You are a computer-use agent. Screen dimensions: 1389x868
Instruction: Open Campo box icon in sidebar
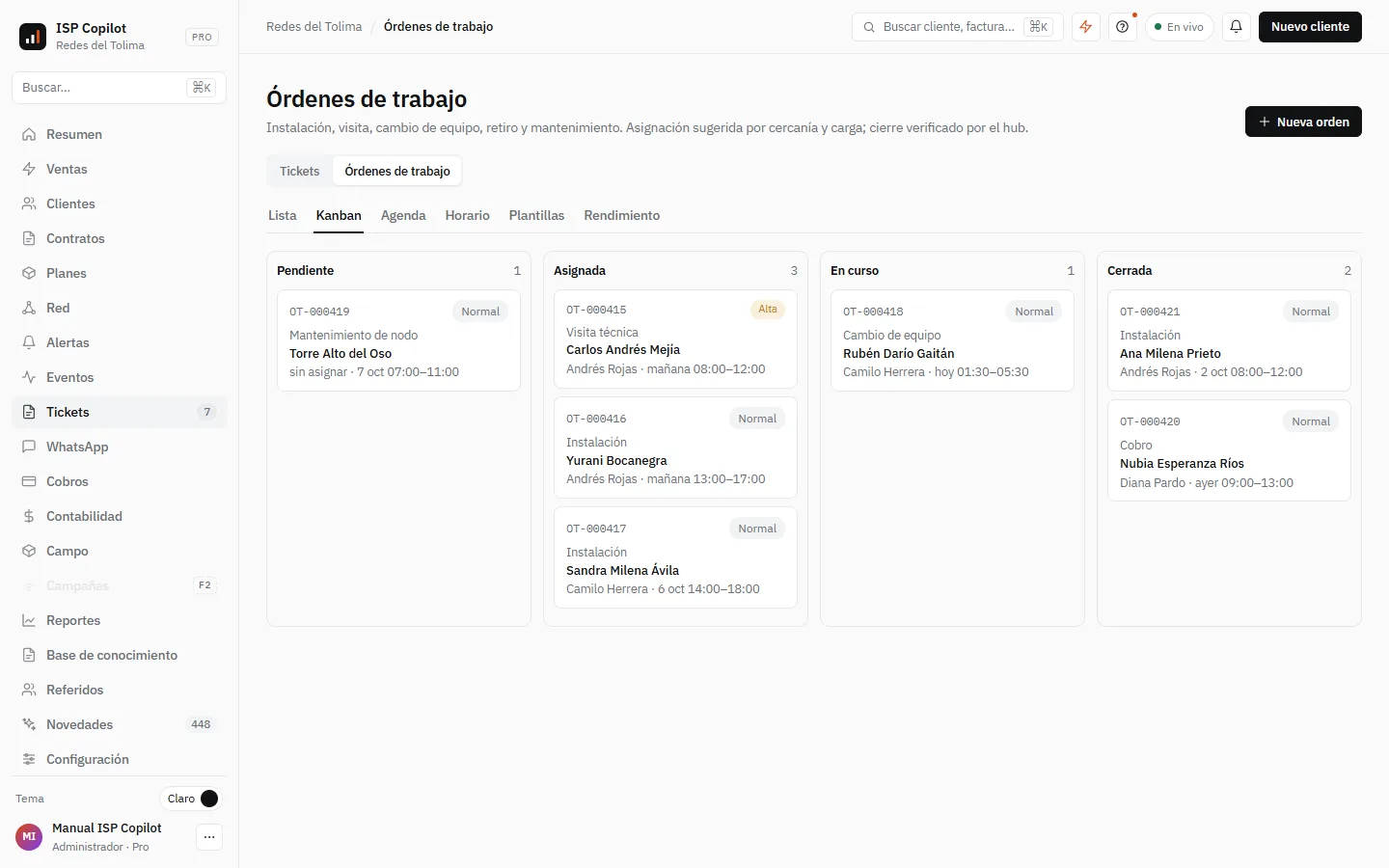coord(29,551)
